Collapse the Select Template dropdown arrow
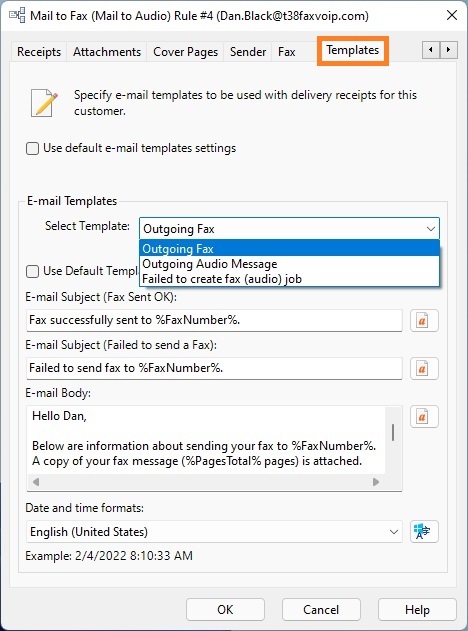Image resolution: width=468 pixels, height=631 pixels. coord(431,229)
